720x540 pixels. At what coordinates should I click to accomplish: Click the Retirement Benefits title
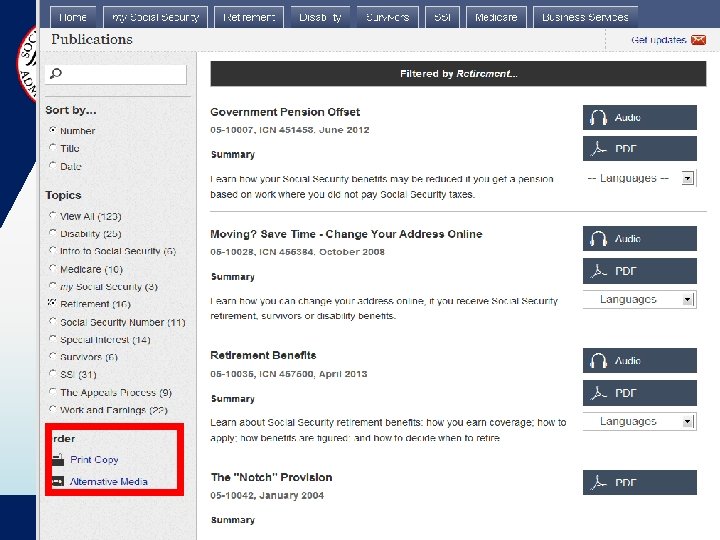[x=263, y=355]
